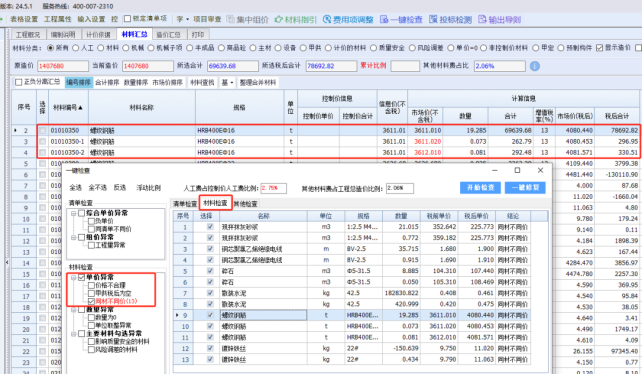Select the 人工 material category radio button
This screenshot has width=642, height=374.
(x=75, y=48)
